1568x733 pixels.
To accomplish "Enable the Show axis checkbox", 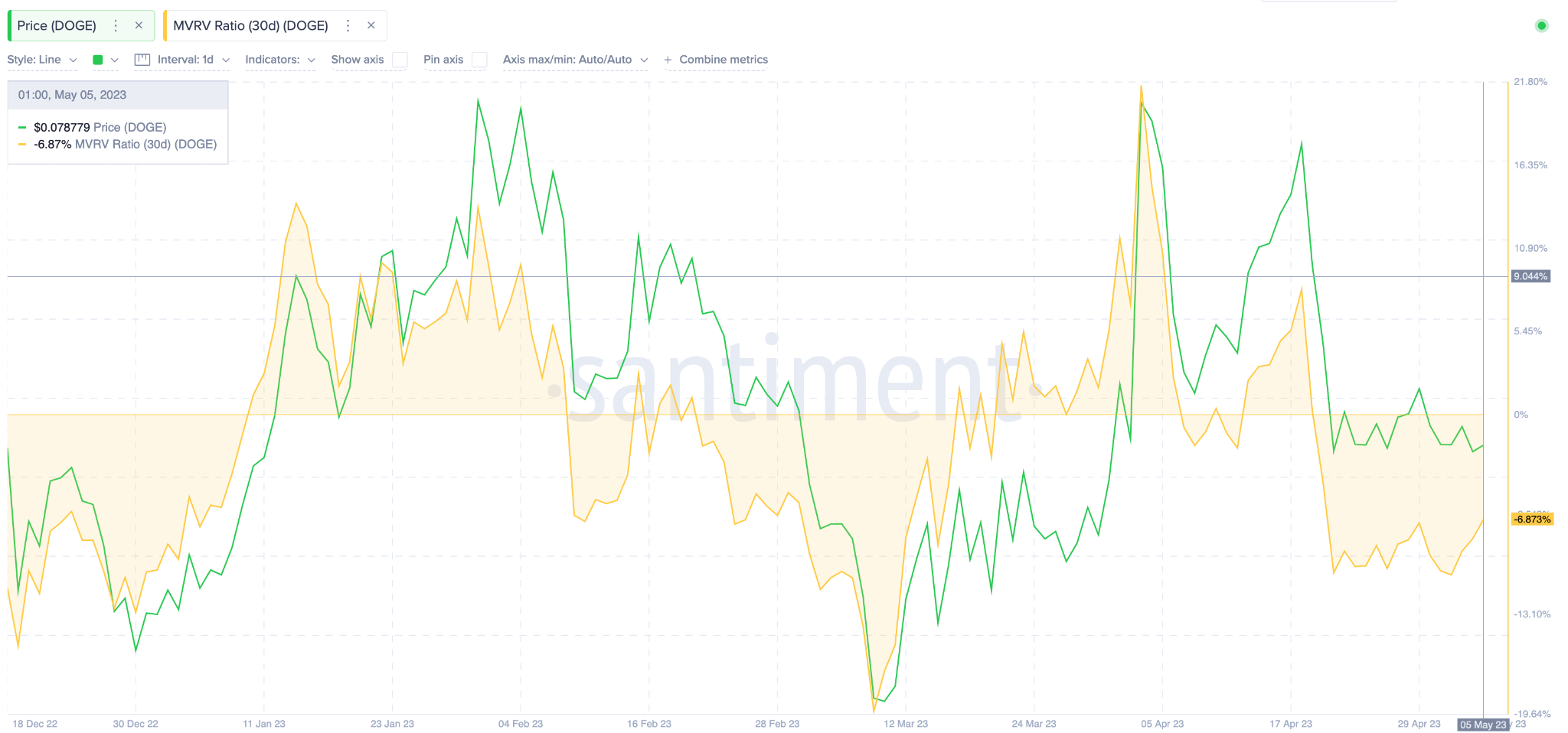I will pos(400,59).
